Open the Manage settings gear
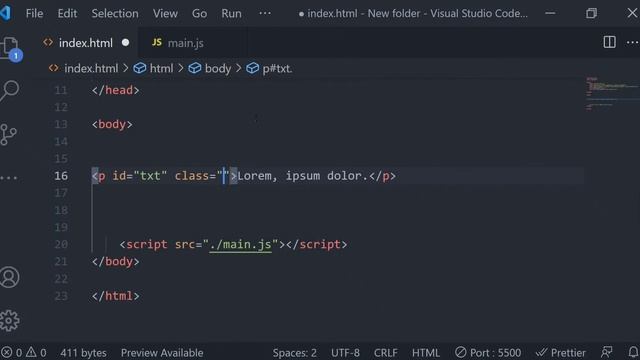 coord(9,320)
